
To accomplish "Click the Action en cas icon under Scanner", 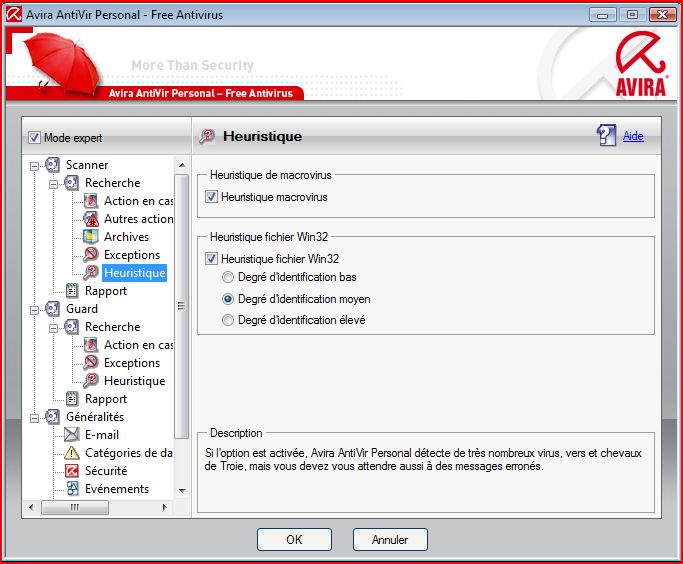I will [x=91, y=201].
